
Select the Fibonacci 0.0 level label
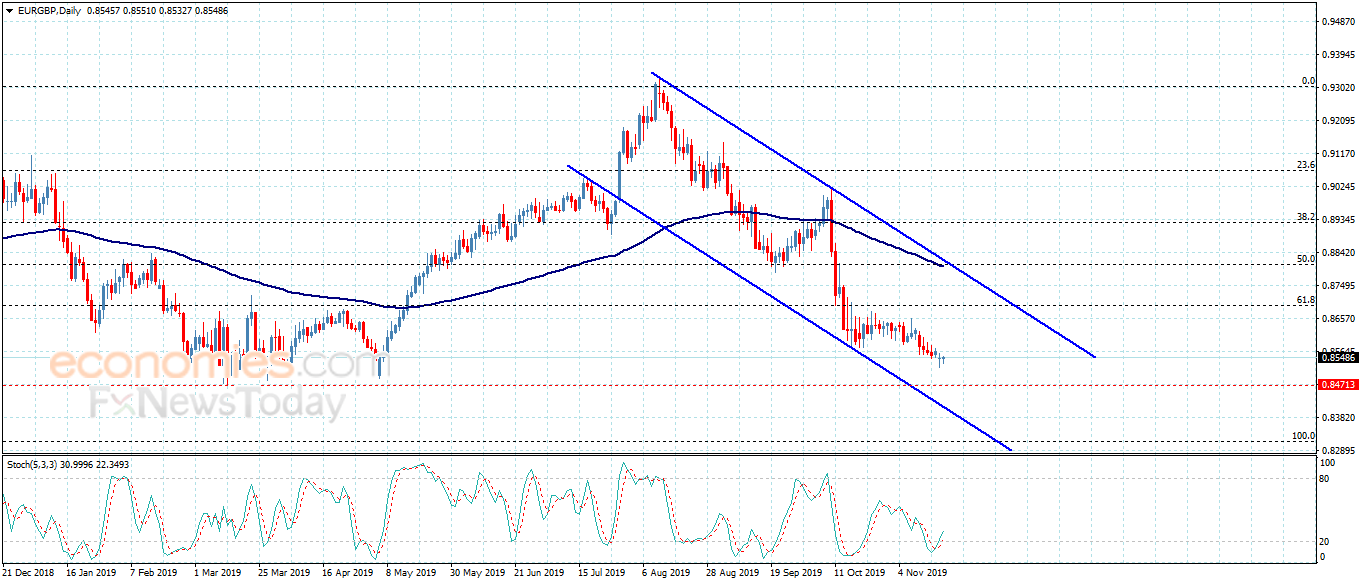pyautogui.click(x=1308, y=81)
